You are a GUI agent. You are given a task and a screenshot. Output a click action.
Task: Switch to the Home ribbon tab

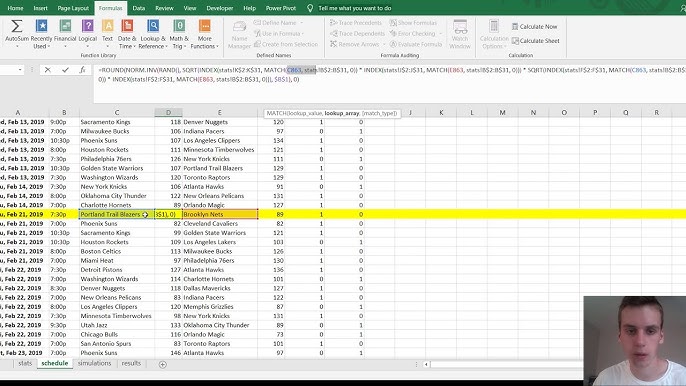coord(15,8)
